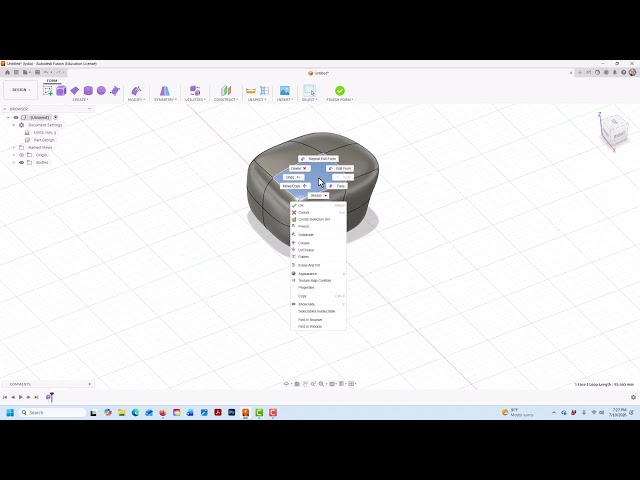Click the Create Sketch icon in Create group
Screen dimensions: 640x480
pyautogui.click(x=48, y=91)
